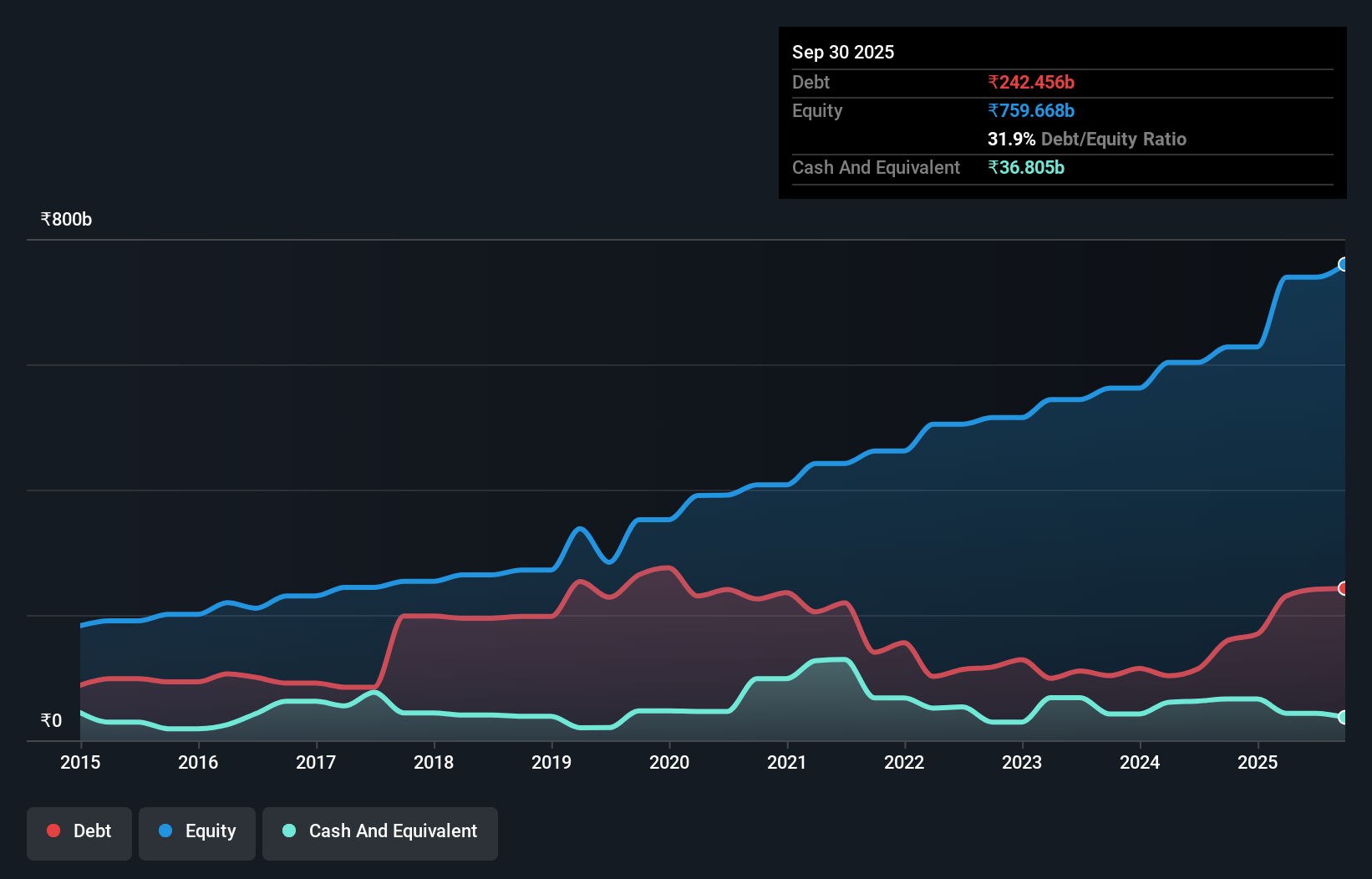Image resolution: width=1372 pixels, height=879 pixels.
Task: Click the Equity value ₹759.668b
Action: click(1031, 110)
